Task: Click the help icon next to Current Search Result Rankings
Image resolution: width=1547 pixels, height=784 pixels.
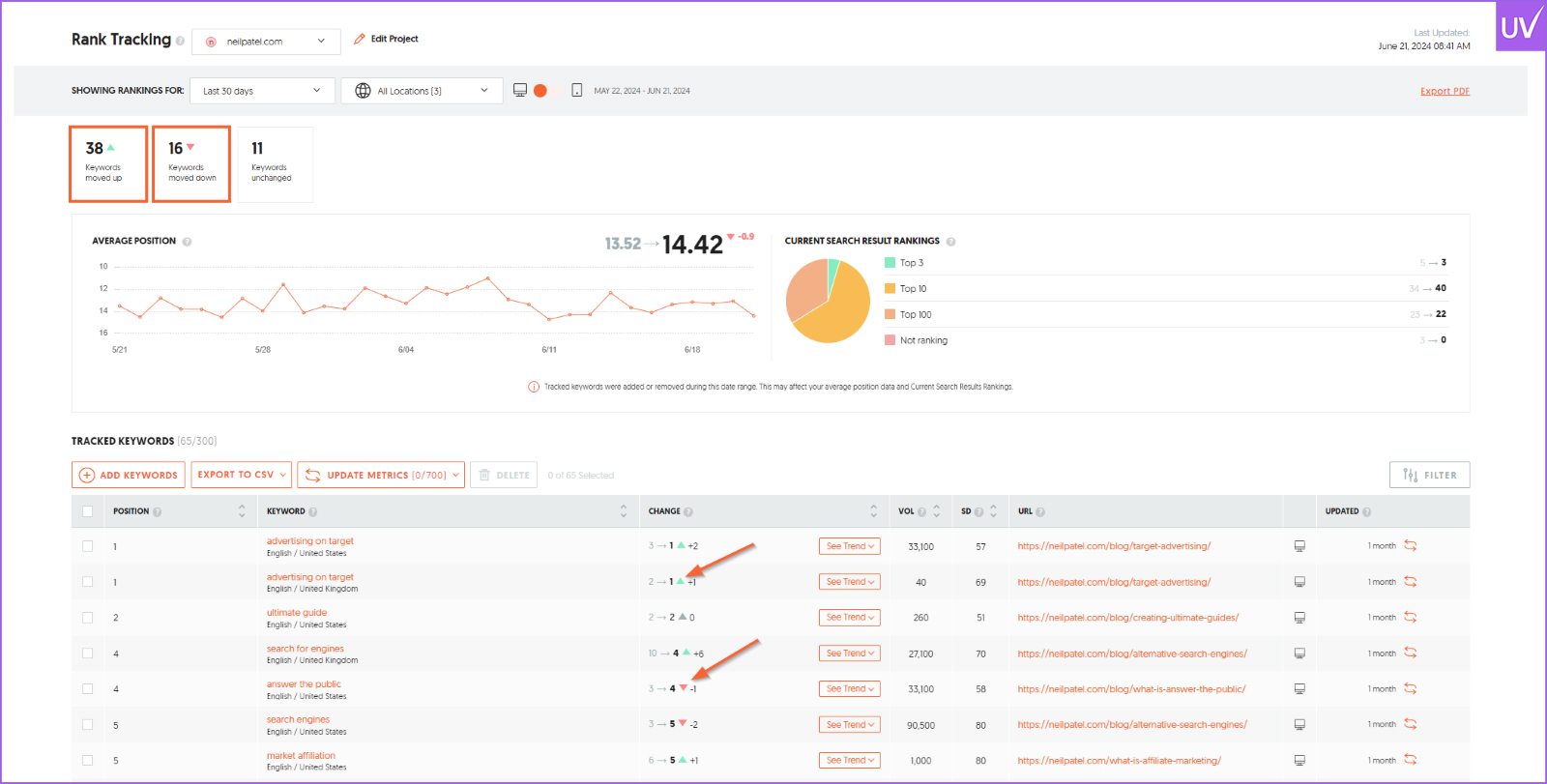Action: click(950, 242)
